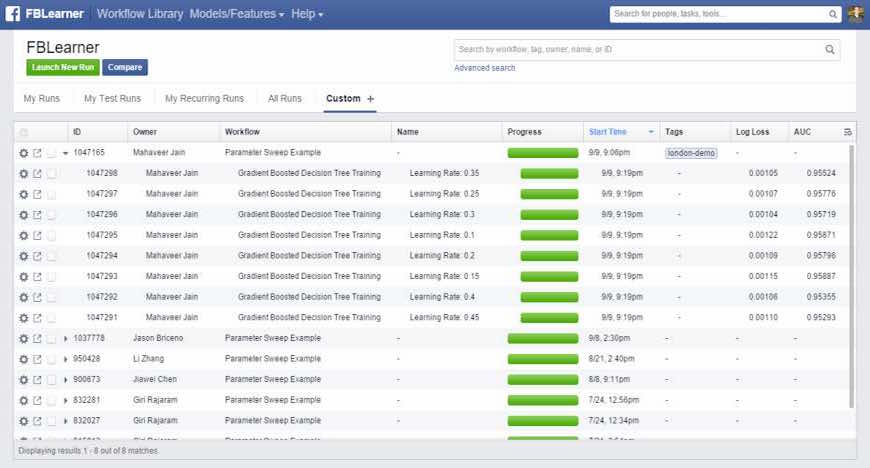Open run 1047298 in new window icon
Image resolution: width=870 pixels, height=468 pixels.
(37, 173)
